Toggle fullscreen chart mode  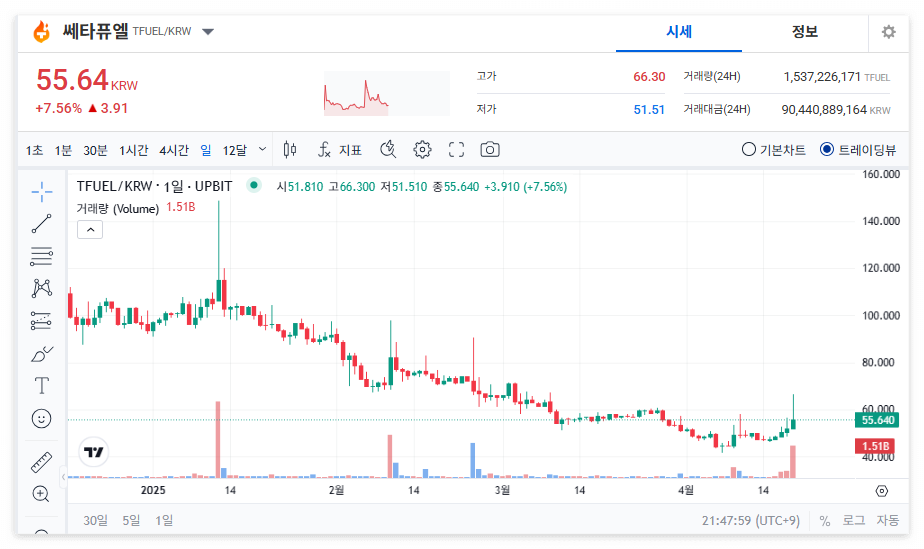pos(456,150)
